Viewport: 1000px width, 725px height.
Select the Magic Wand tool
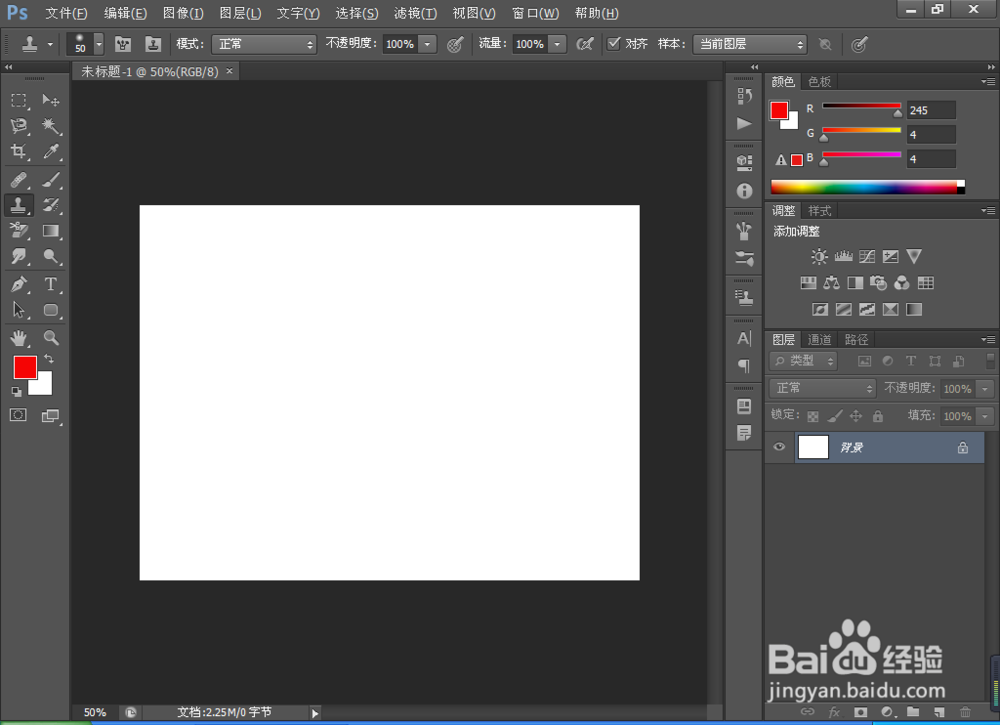(50, 126)
